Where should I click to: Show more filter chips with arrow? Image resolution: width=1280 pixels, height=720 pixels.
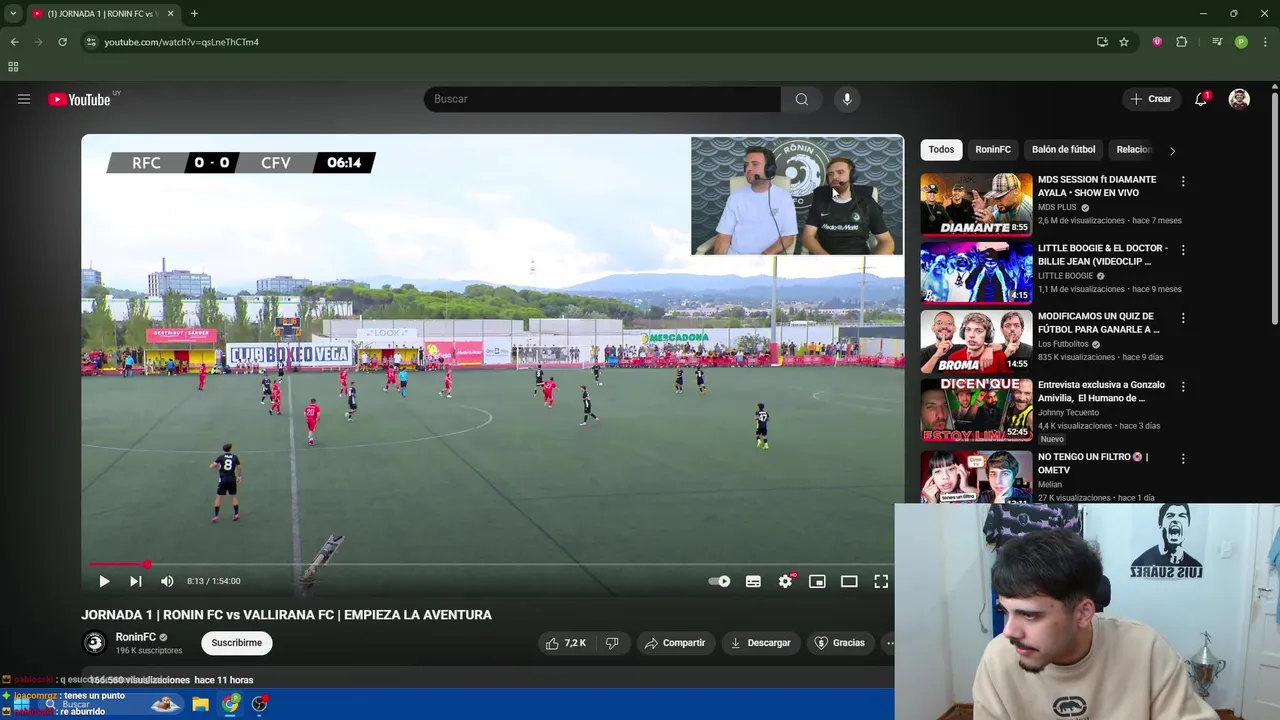pos(1172,150)
